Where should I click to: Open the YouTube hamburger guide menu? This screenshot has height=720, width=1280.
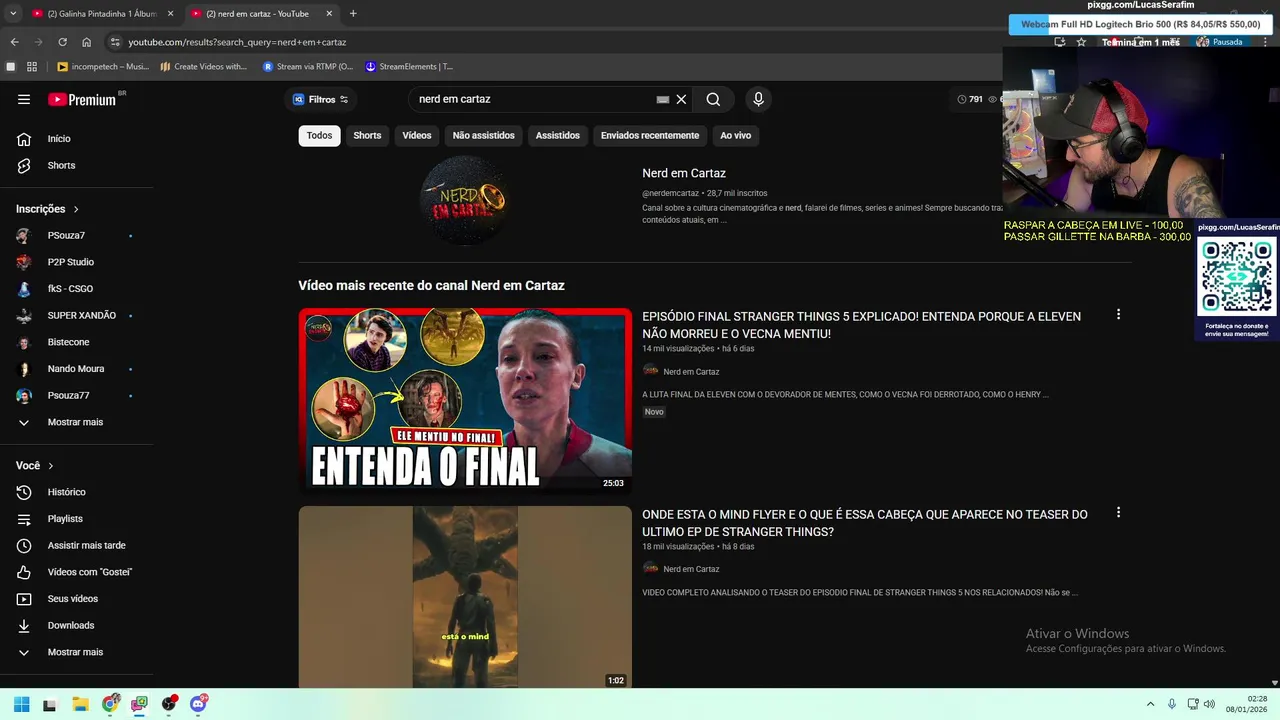pos(24,99)
